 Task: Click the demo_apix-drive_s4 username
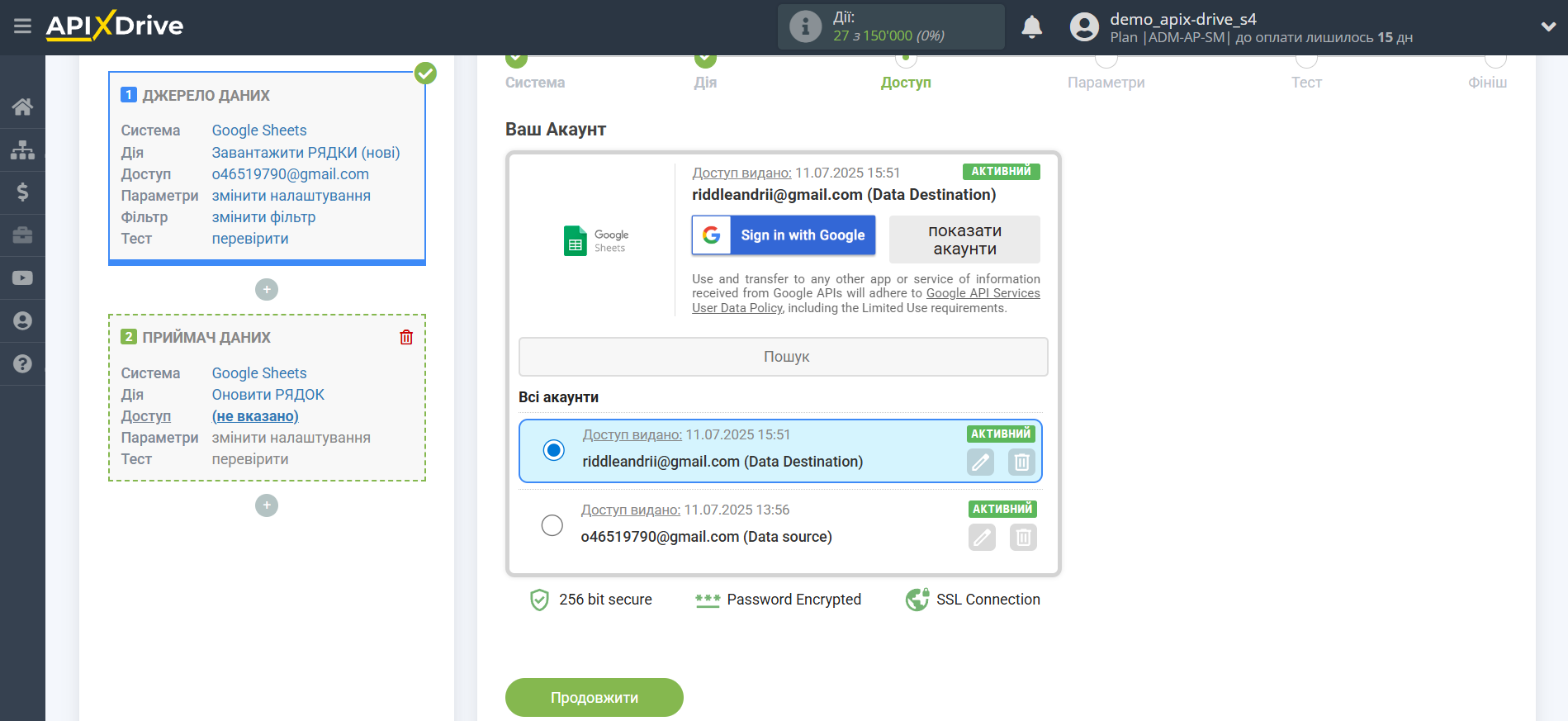tap(1183, 19)
